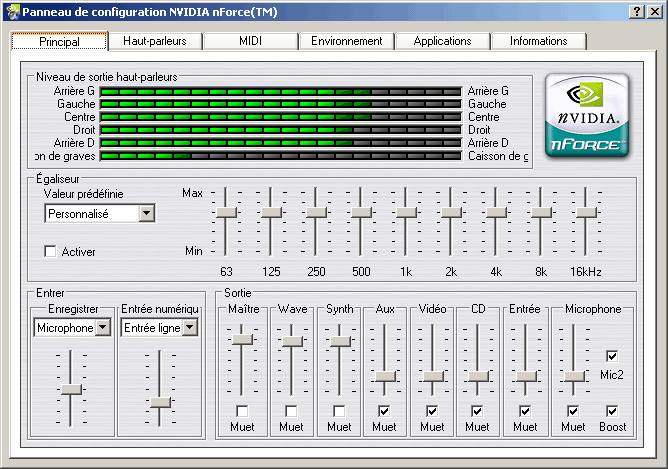Enable the equalizer Activer checkbox
The width and height of the screenshot is (668, 469).
click(x=50, y=251)
